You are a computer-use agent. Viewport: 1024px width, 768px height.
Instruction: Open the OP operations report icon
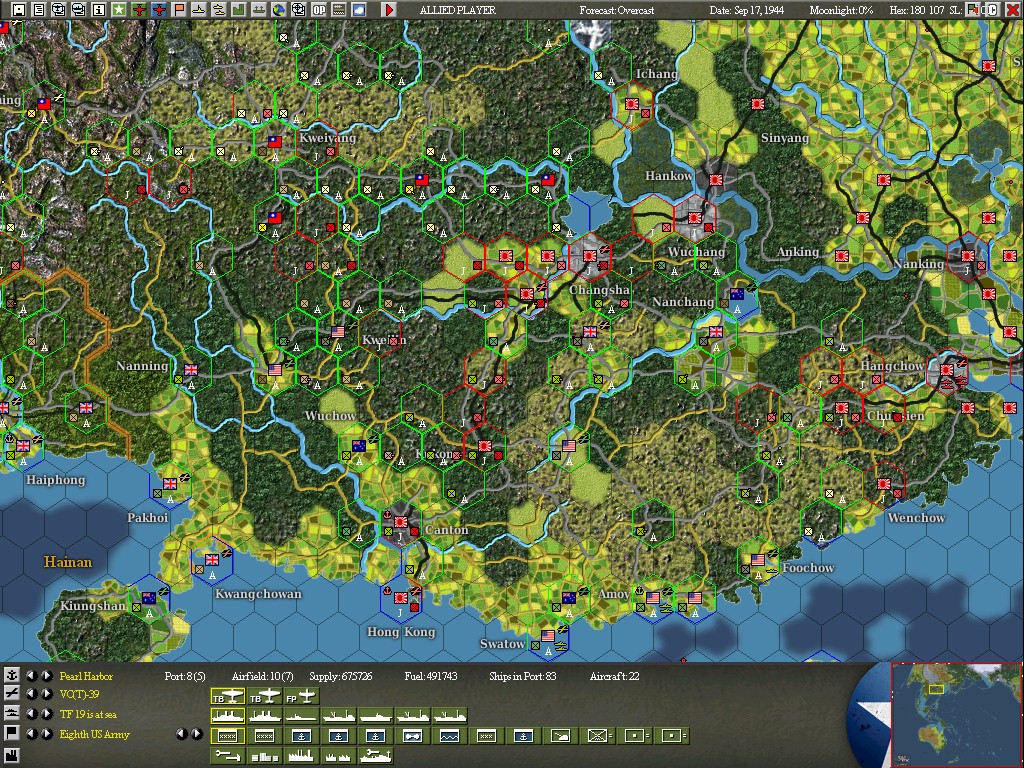click(319, 10)
